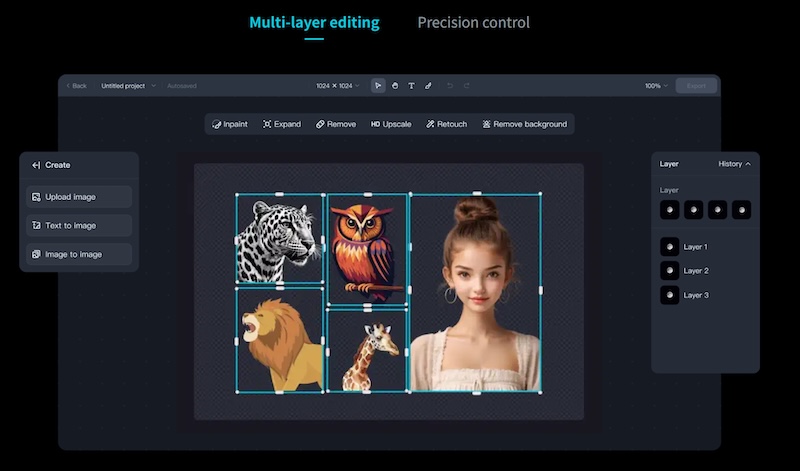Click the undo arrow icon

click(450, 86)
